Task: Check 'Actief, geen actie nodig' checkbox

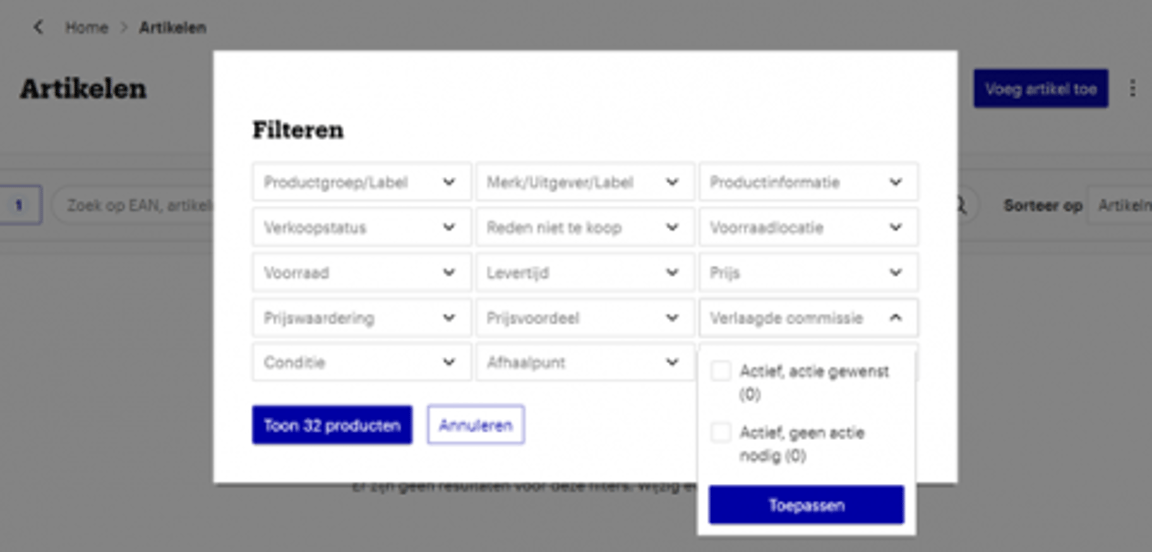Action: (721, 433)
